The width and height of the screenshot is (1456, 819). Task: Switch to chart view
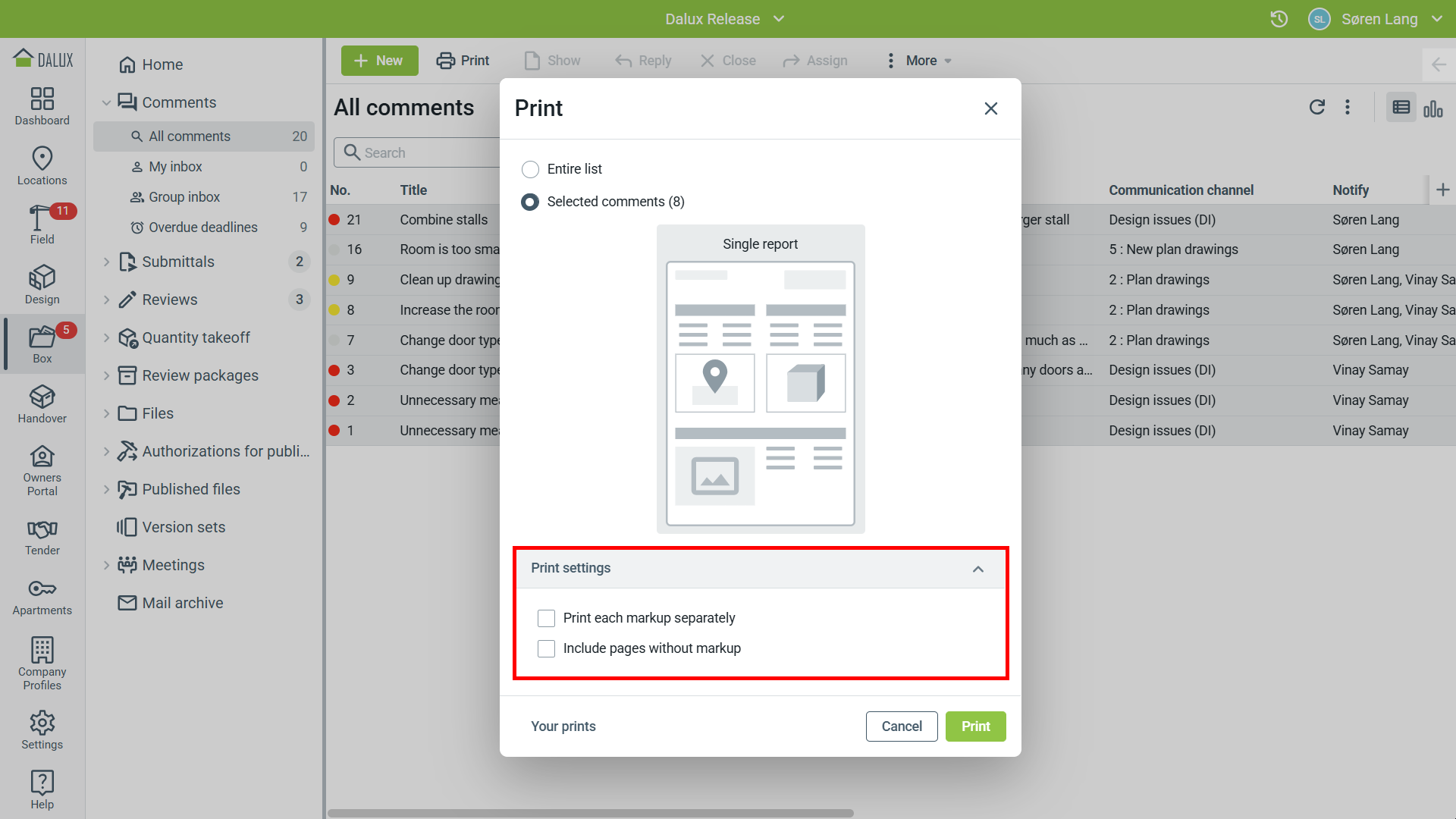(x=1433, y=108)
